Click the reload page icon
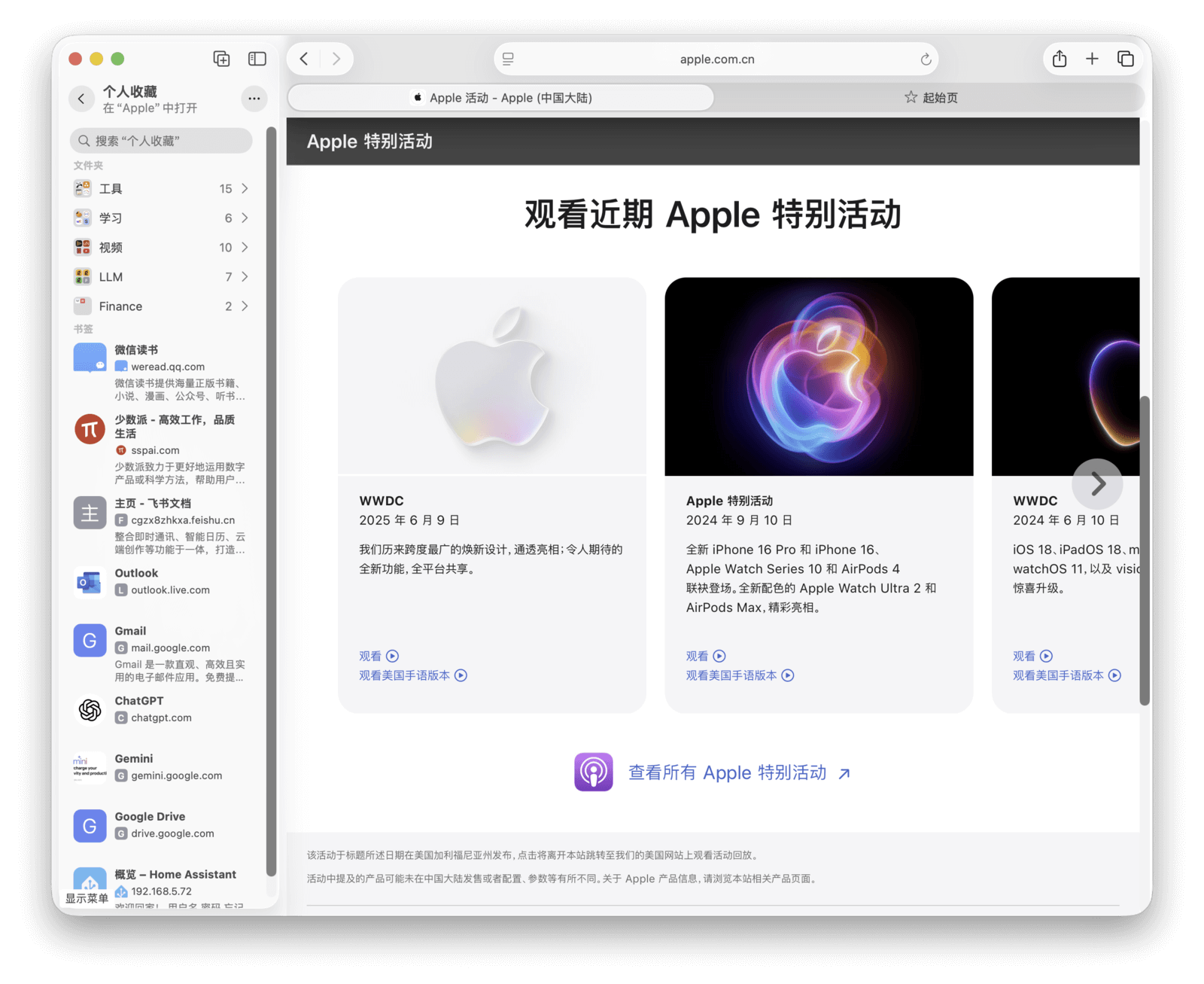Viewport: 1204px width, 984px height. coord(926,59)
